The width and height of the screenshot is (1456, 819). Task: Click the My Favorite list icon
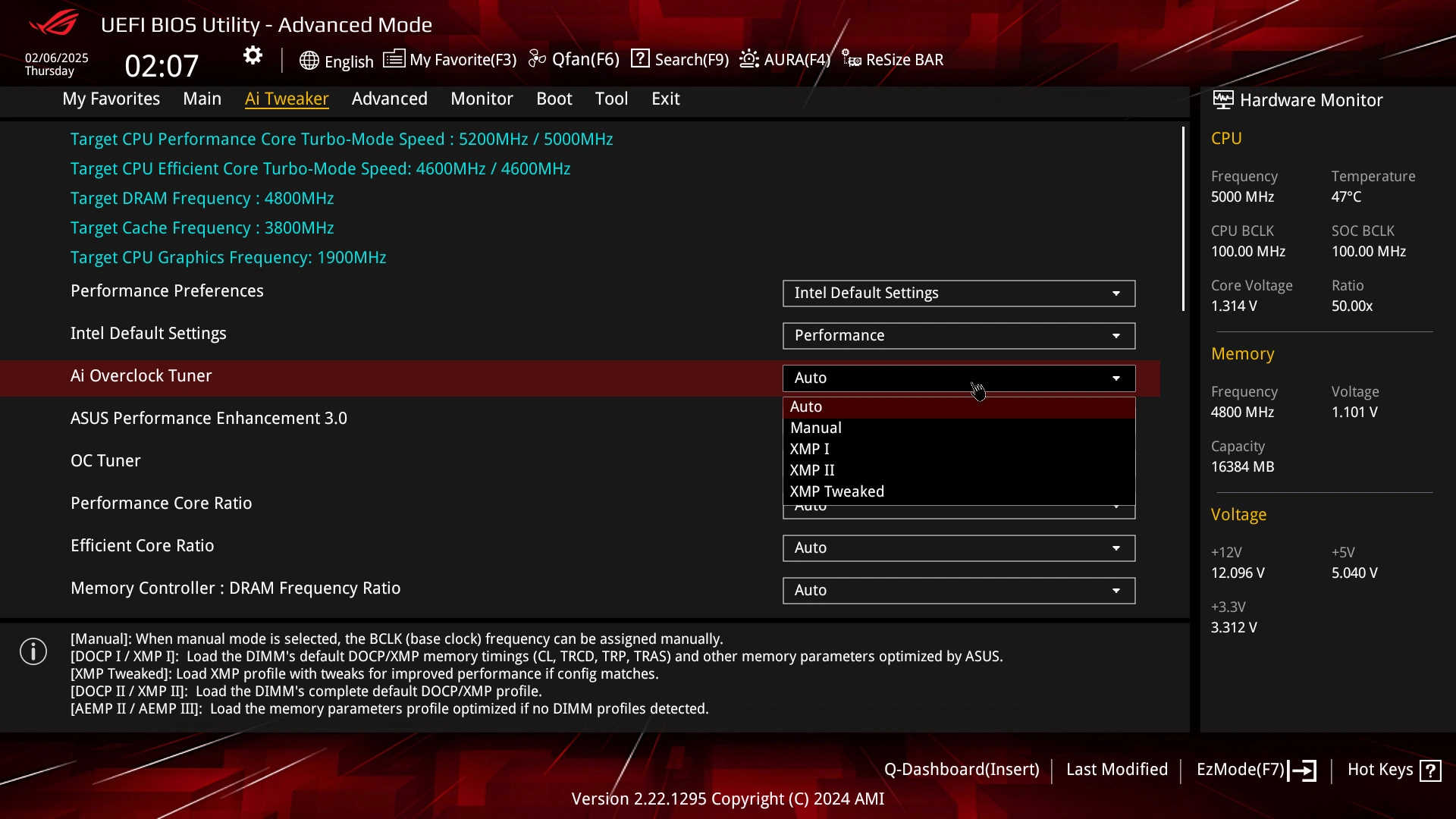[394, 58]
